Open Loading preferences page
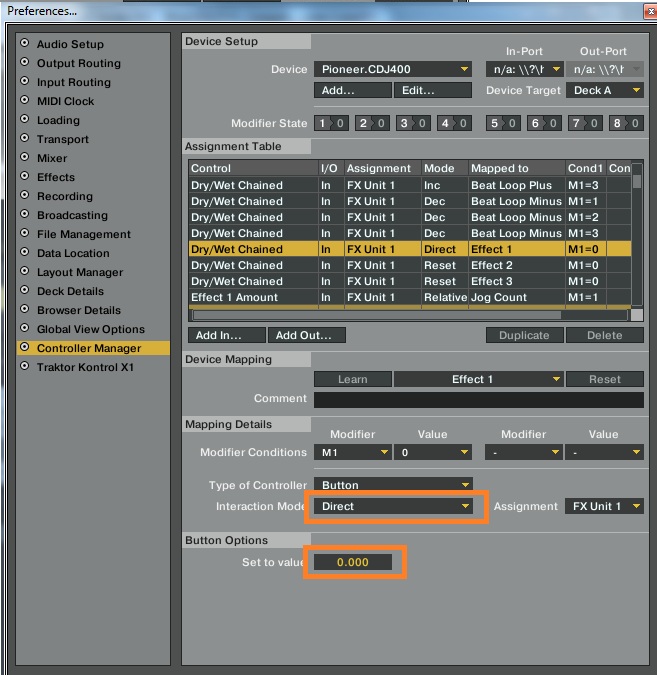This screenshot has width=657, height=675. click(58, 120)
